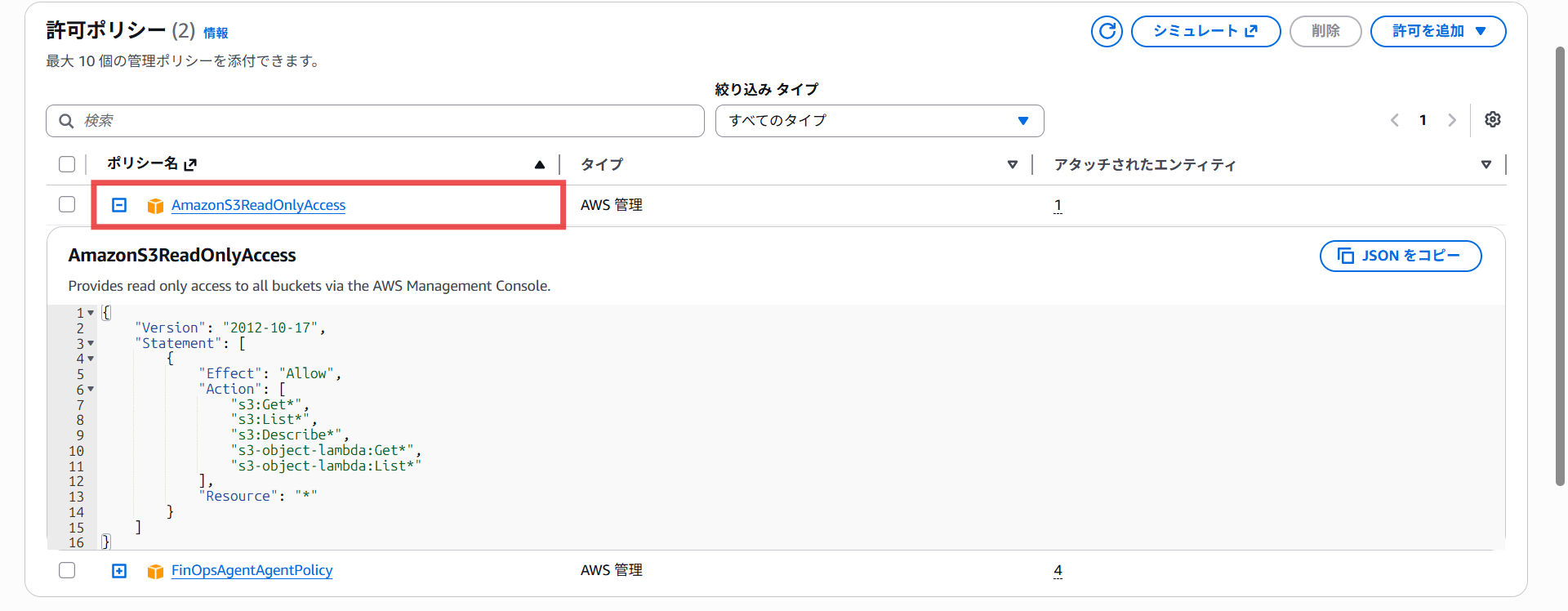Click the disabled 削除 button
The image size is (1568, 611).
click(x=1325, y=31)
